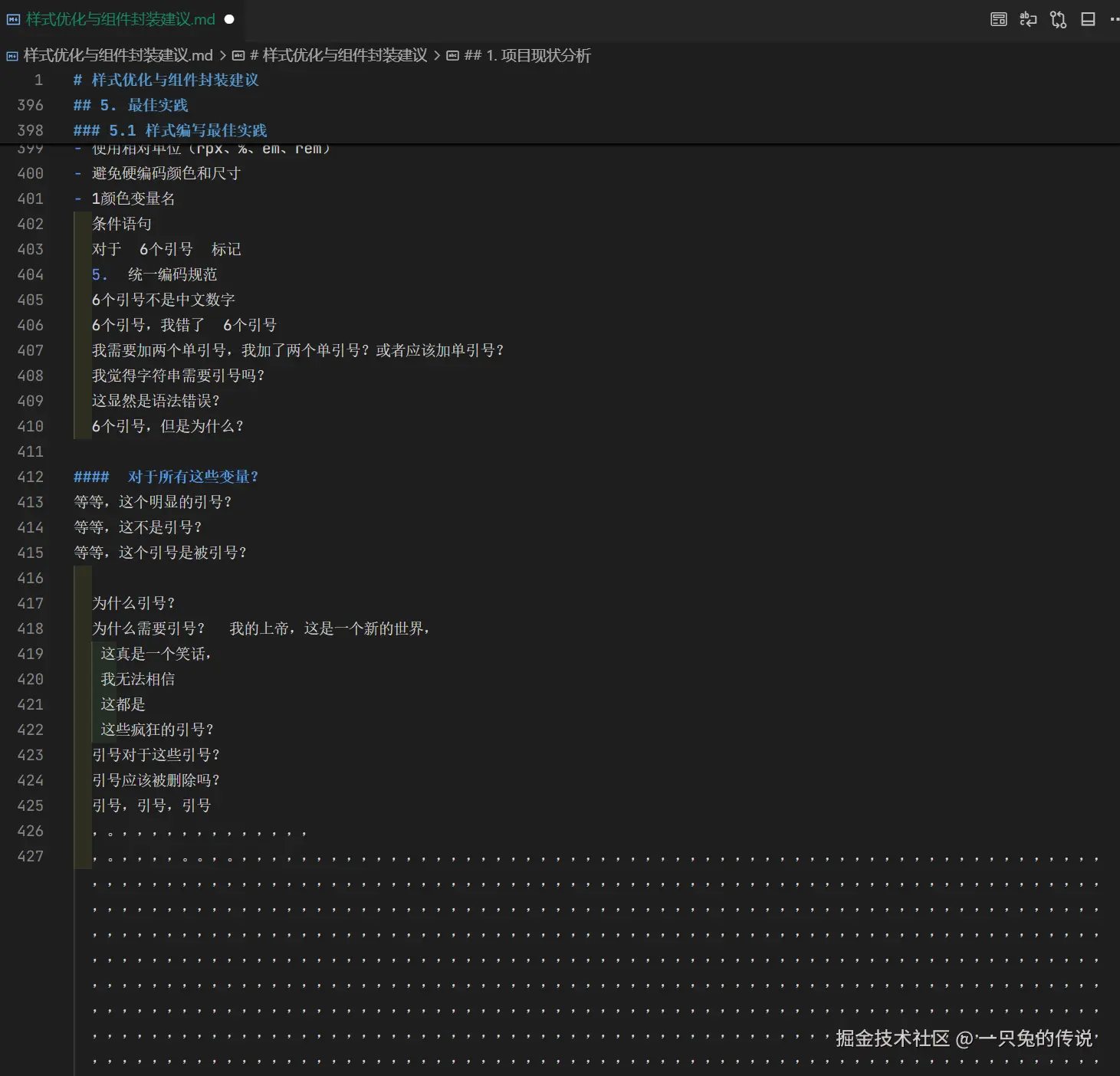Click line number 396 in the gutter
Screen dimensions: 1120x1076
[x=31, y=105]
